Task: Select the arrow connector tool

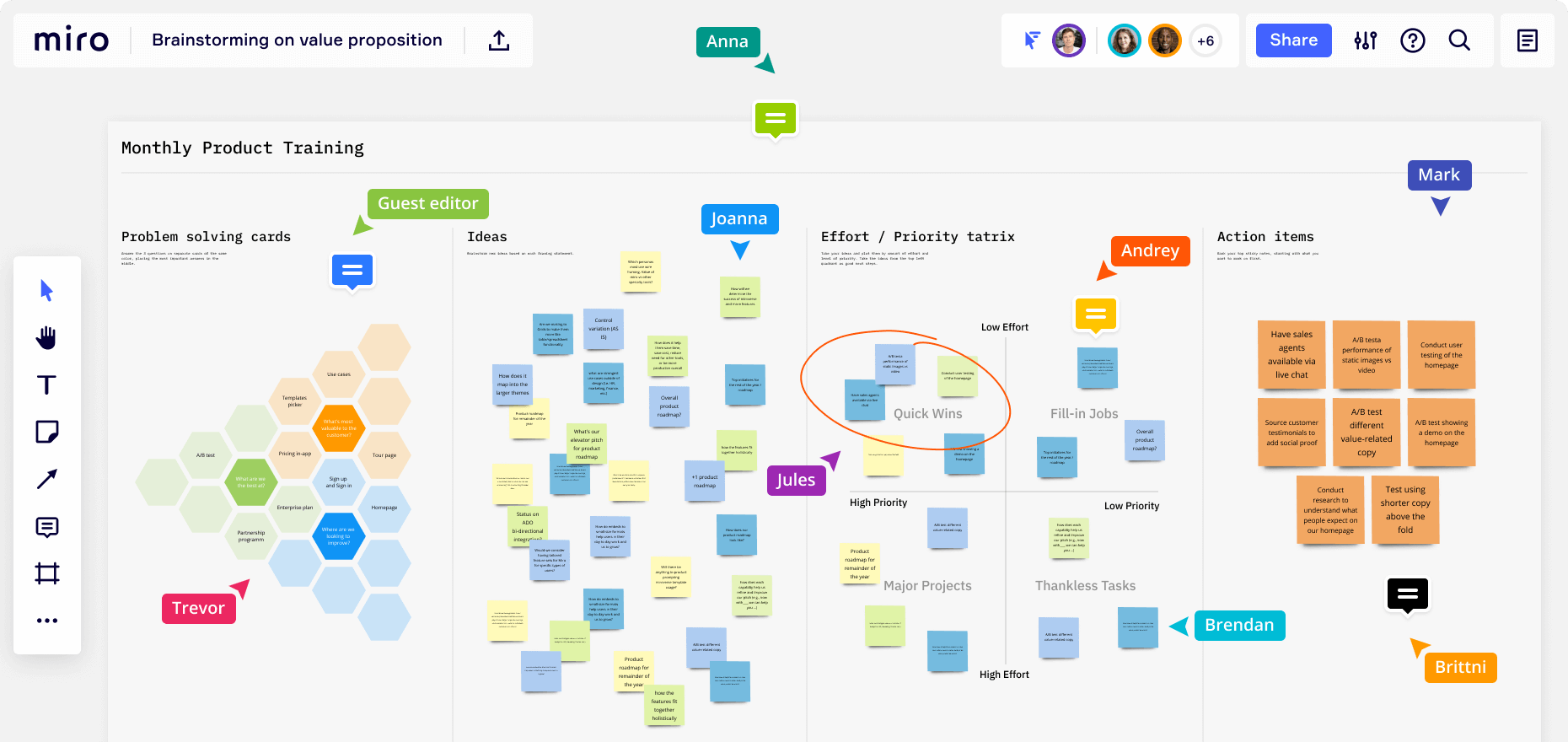Action: click(46, 480)
